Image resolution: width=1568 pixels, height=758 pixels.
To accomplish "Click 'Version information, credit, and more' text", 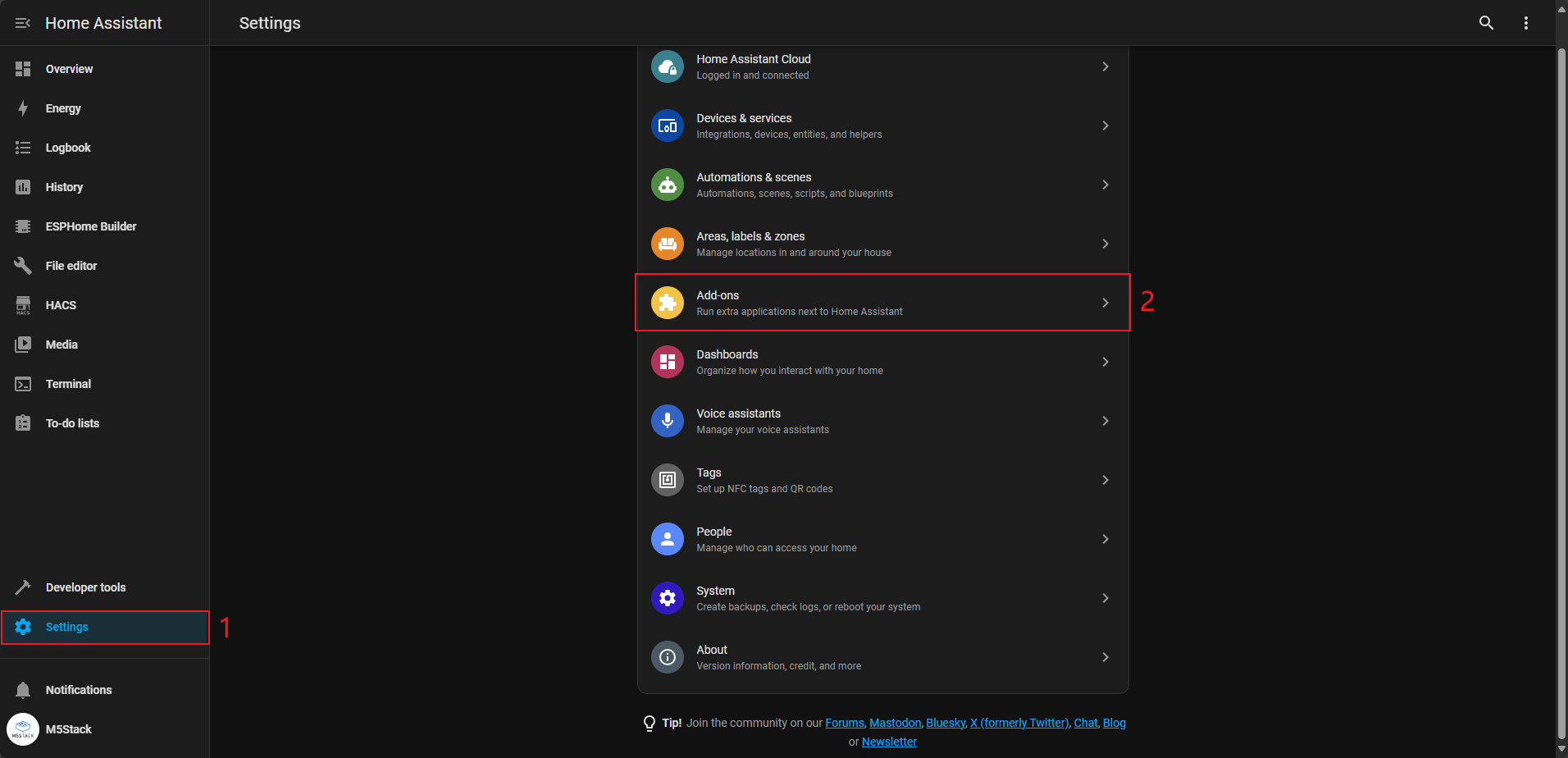I will click(x=779, y=666).
